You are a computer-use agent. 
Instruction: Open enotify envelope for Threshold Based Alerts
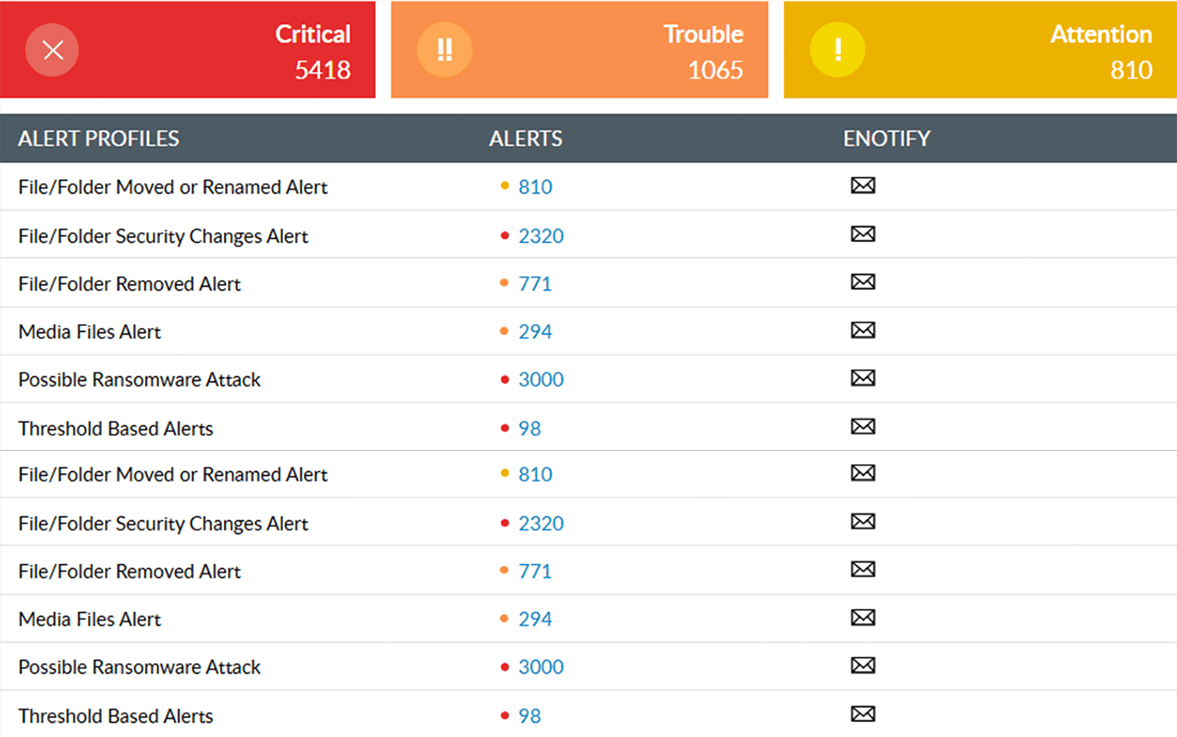(862, 426)
